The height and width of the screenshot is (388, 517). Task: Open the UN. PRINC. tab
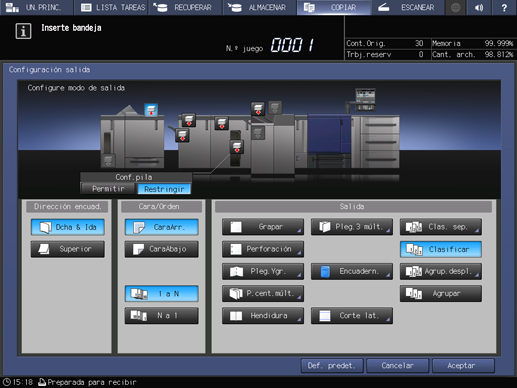[37, 7]
